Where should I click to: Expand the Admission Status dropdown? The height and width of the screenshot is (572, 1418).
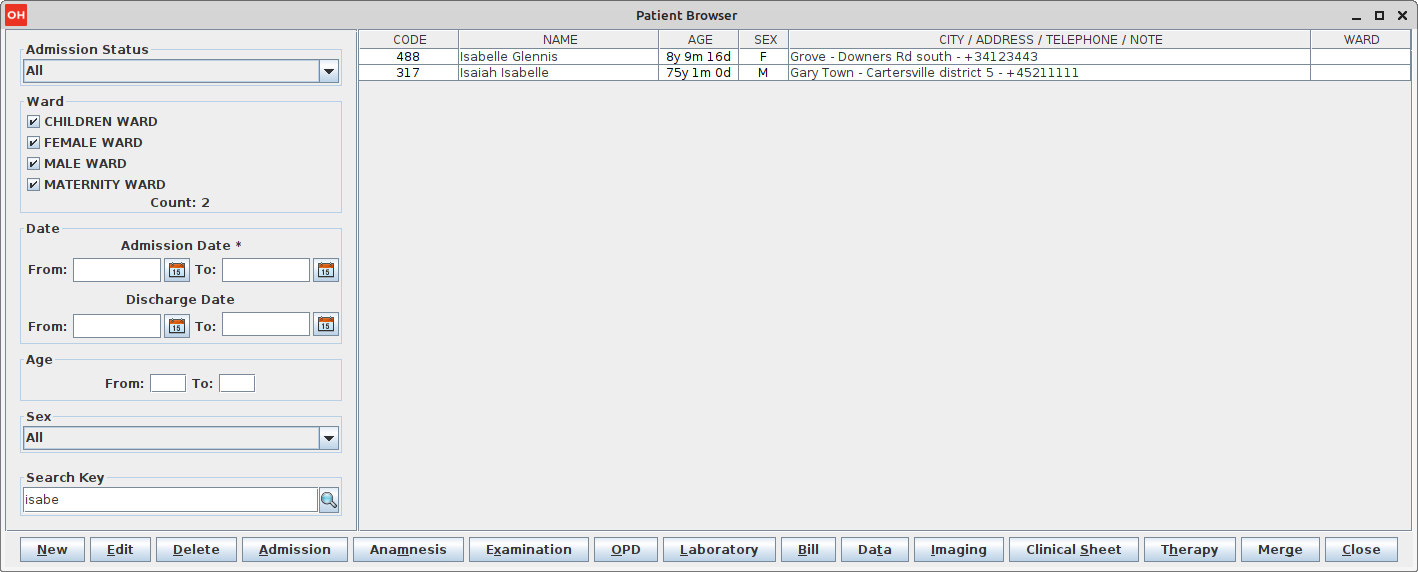pyautogui.click(x=328, y=71)
